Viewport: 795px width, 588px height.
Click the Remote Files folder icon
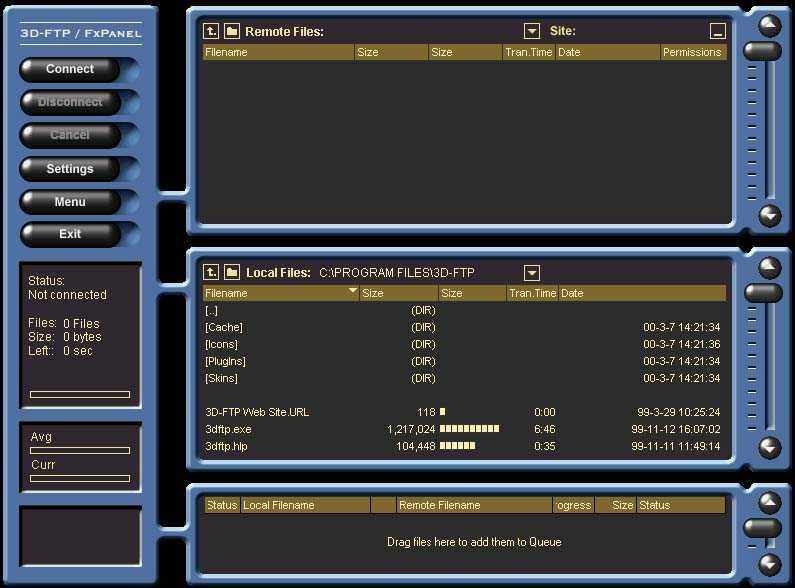coord(232,32)
